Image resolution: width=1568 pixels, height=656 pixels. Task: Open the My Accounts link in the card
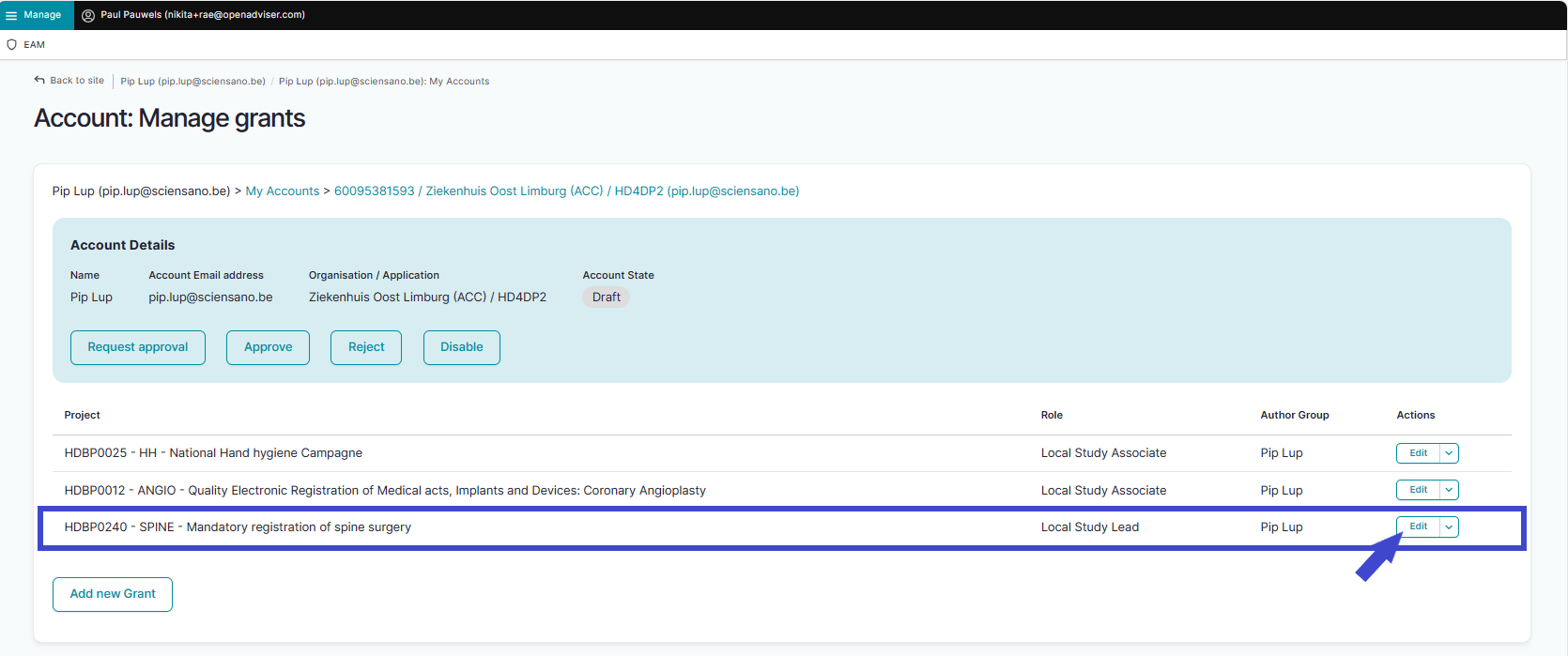[282, 191]
